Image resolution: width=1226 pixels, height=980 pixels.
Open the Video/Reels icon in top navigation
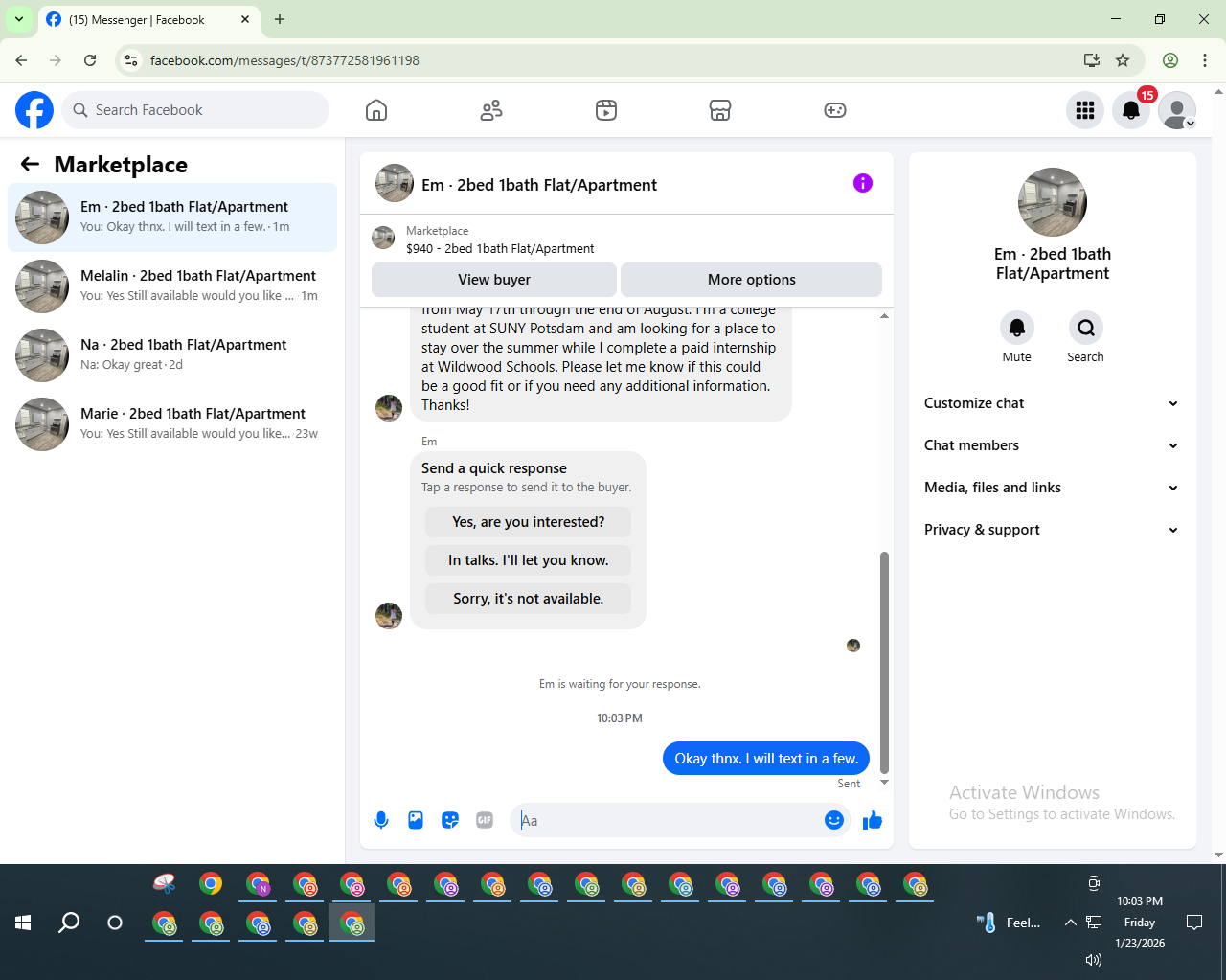point(606,110)
